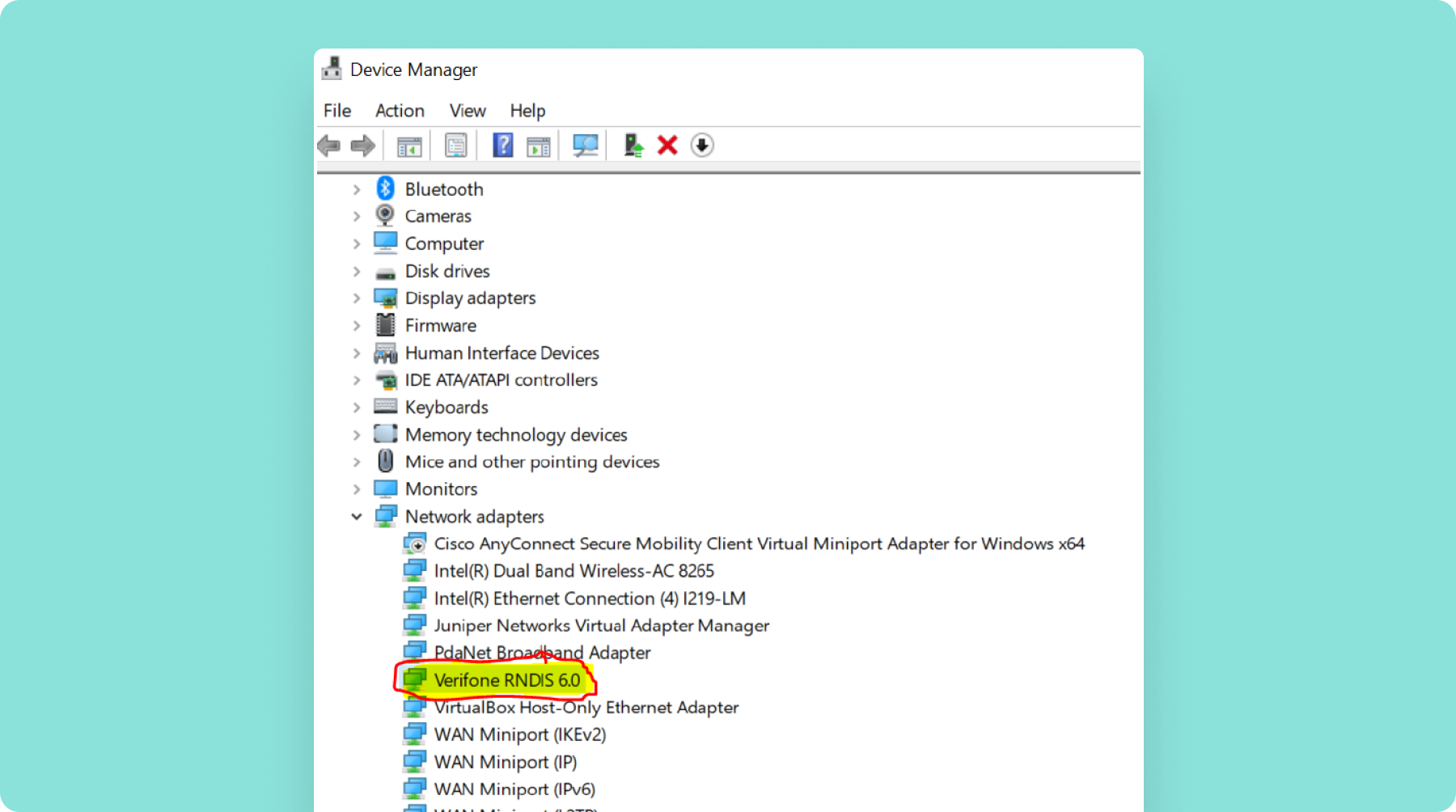Screen dimensions: 1456x812
Task: Expand the Firmware category
Action: (357, 325)
